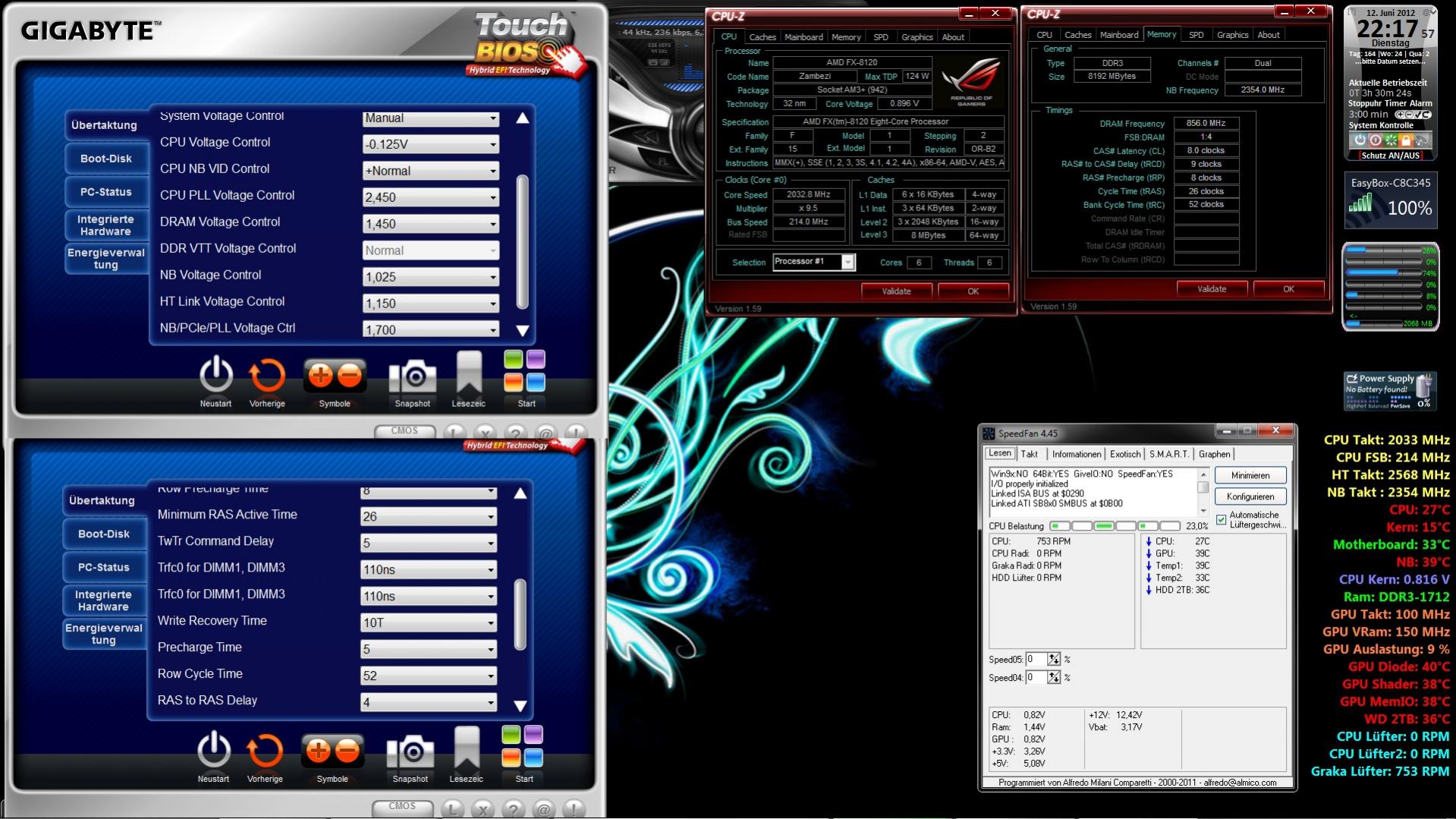Click the Speed04 spinner arrows in SpeedFan
This screenshot has height=819, width=1456.
[x=1054, y=677]
